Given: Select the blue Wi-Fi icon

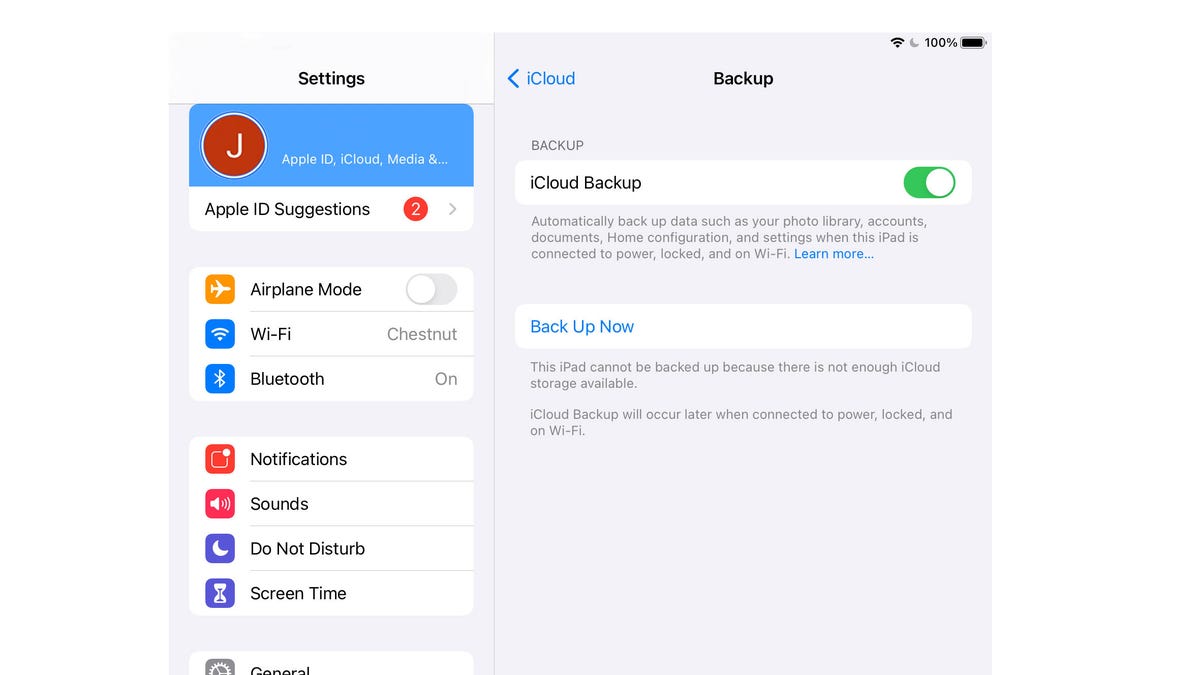Looking at the screenshot, I should click(x=220, y=334).
